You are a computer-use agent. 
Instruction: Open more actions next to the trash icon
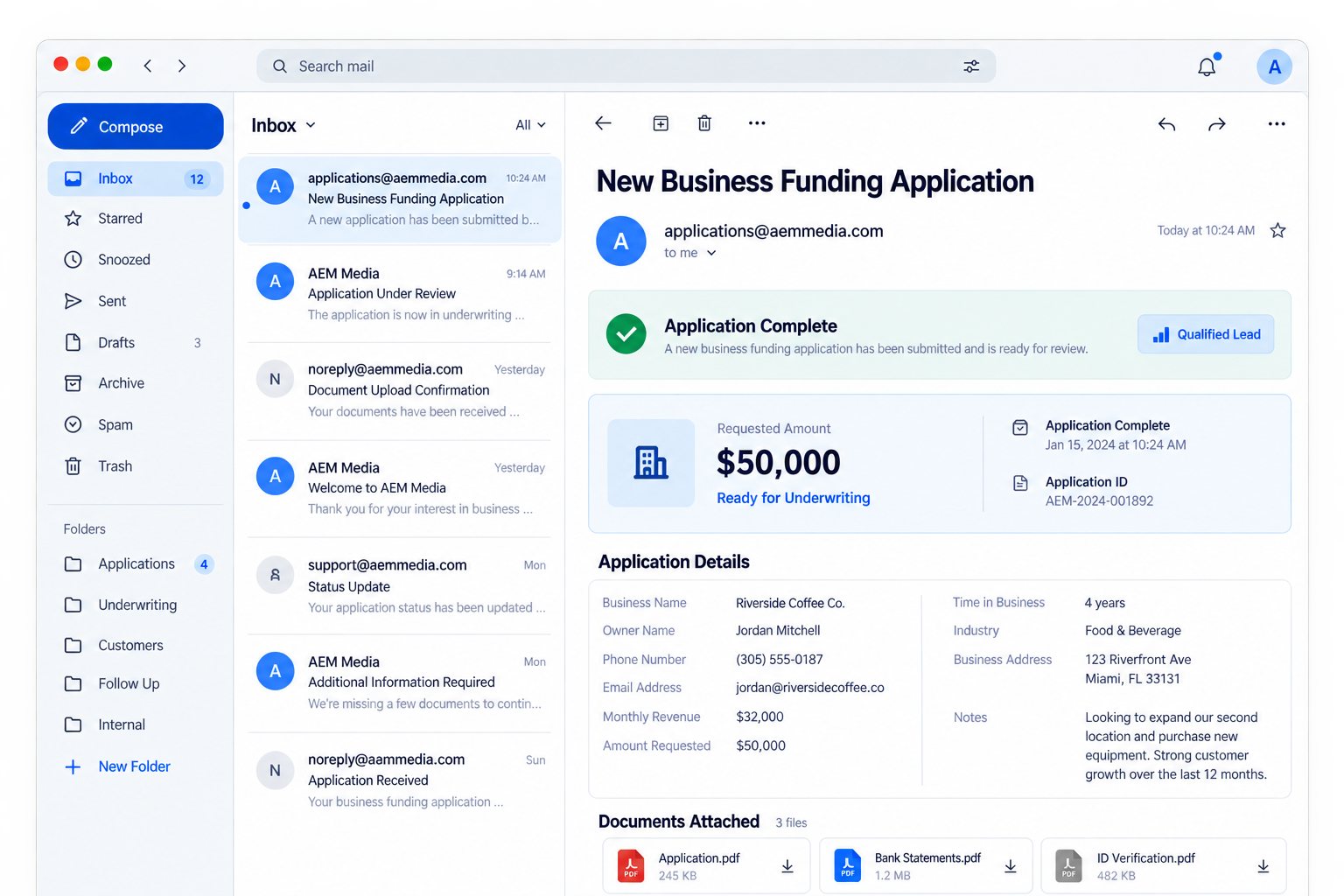point(757,123)
